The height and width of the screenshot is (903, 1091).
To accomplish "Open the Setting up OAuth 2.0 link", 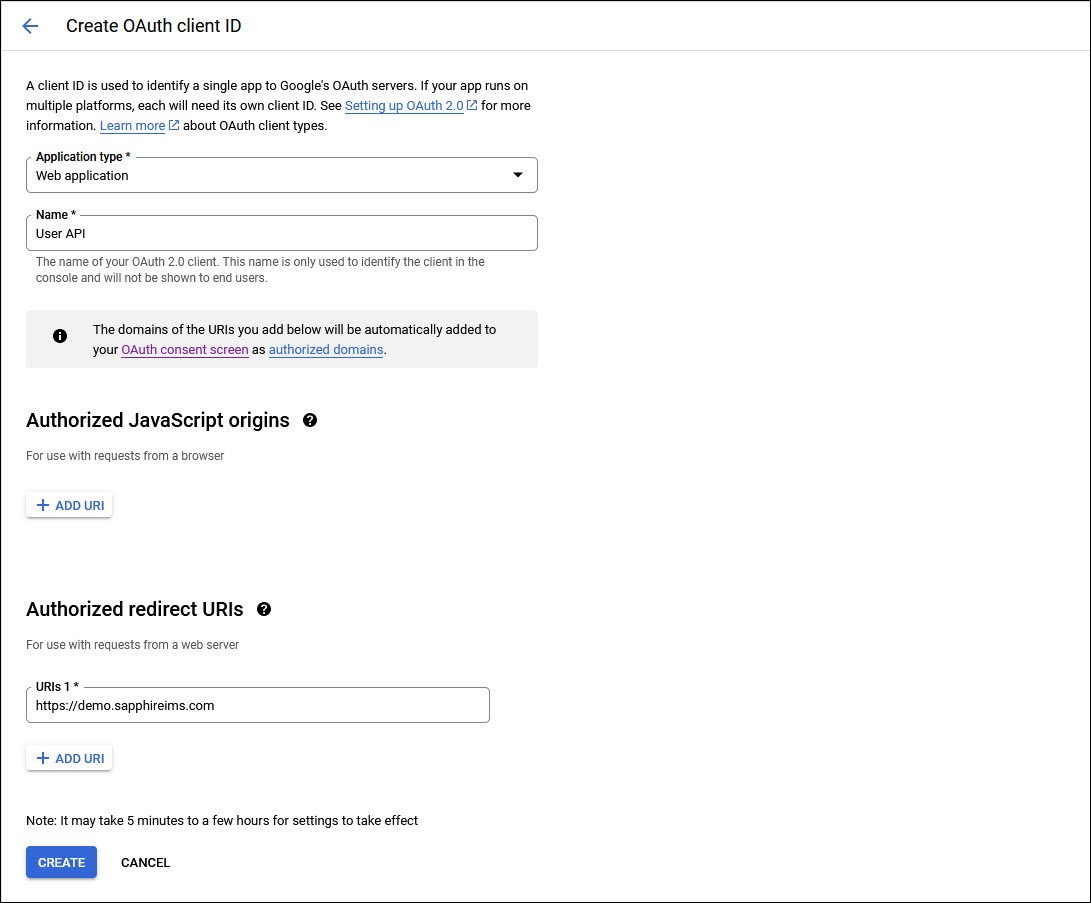I will (403, 106).
